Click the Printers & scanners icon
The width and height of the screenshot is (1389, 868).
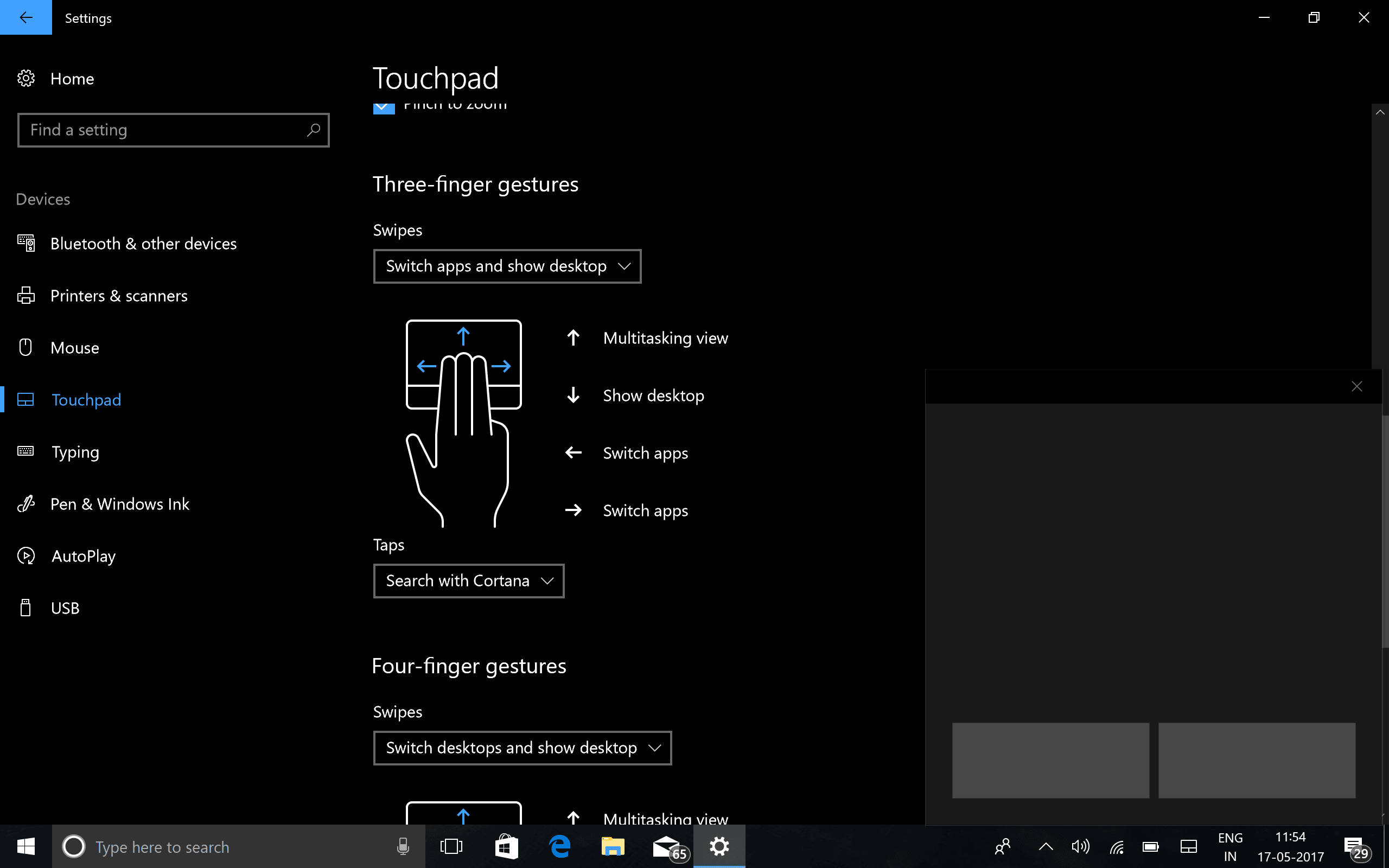click(x=26, y=295)
